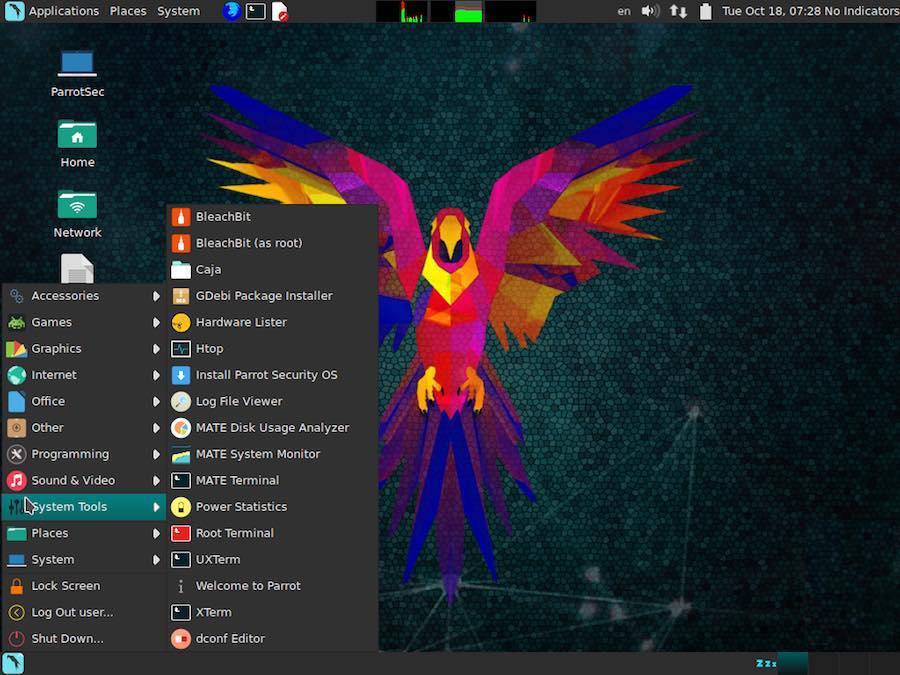Click Shut Down...
Viewport: 900px width, 675px height.
pos(84,639)
